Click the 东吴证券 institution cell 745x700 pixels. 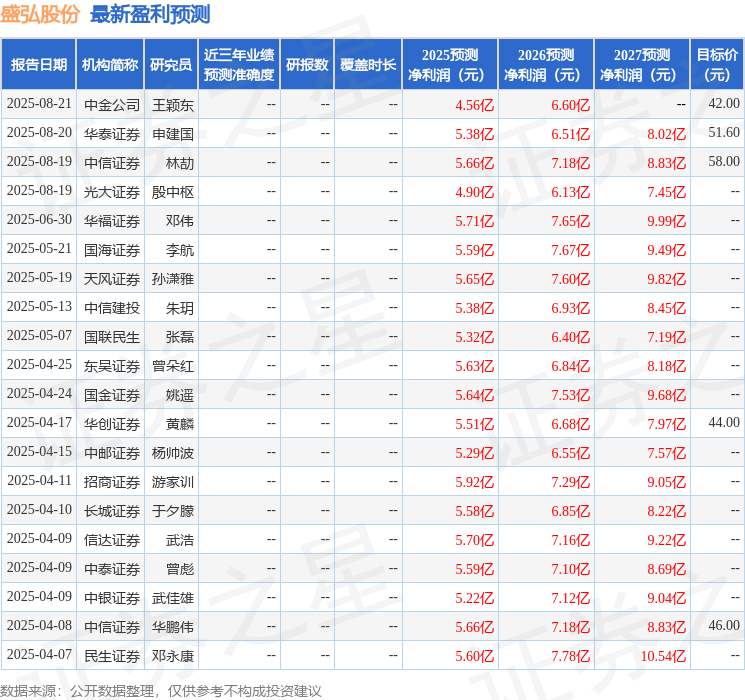(112, 366)
